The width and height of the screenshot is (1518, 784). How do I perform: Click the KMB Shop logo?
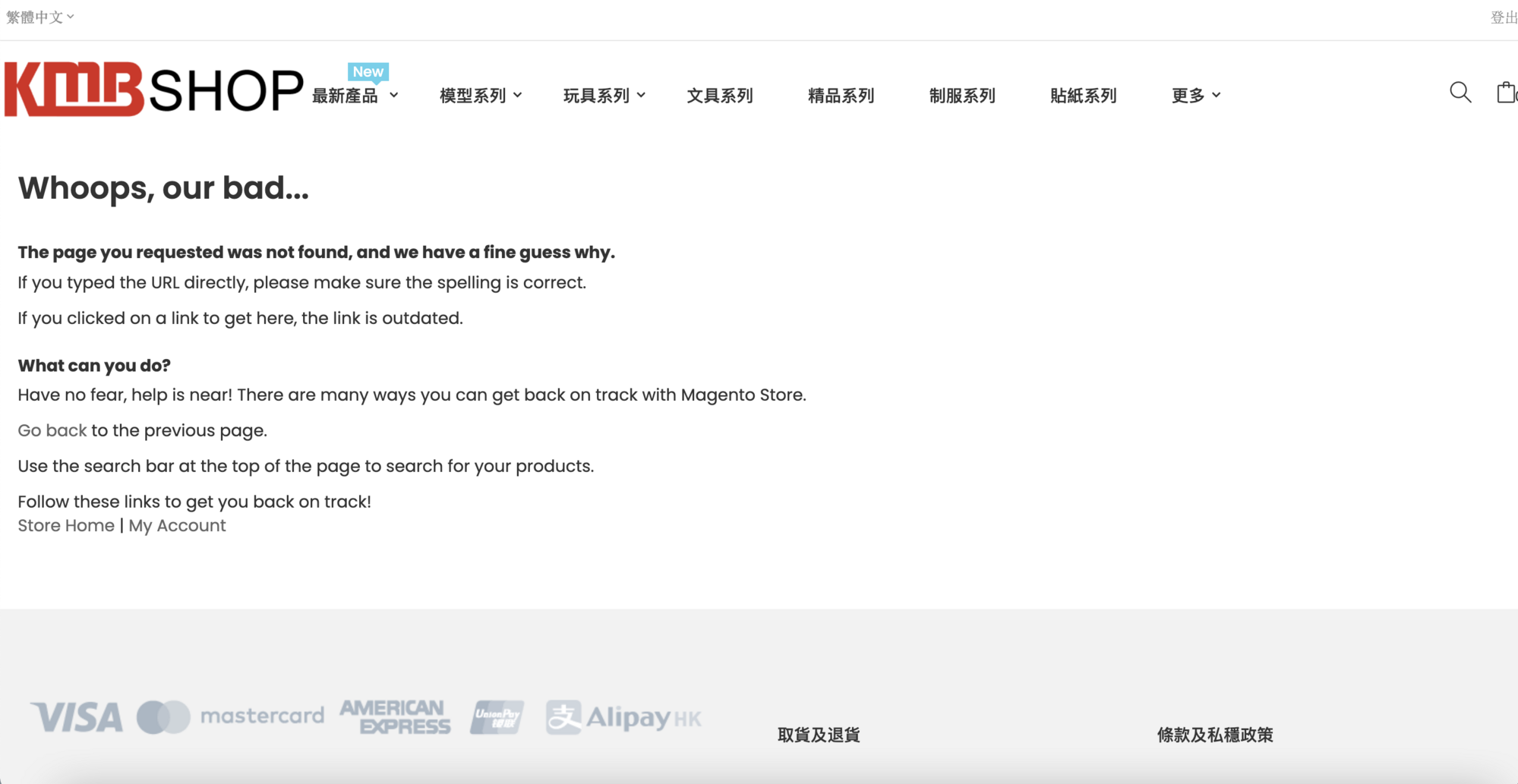153,90
